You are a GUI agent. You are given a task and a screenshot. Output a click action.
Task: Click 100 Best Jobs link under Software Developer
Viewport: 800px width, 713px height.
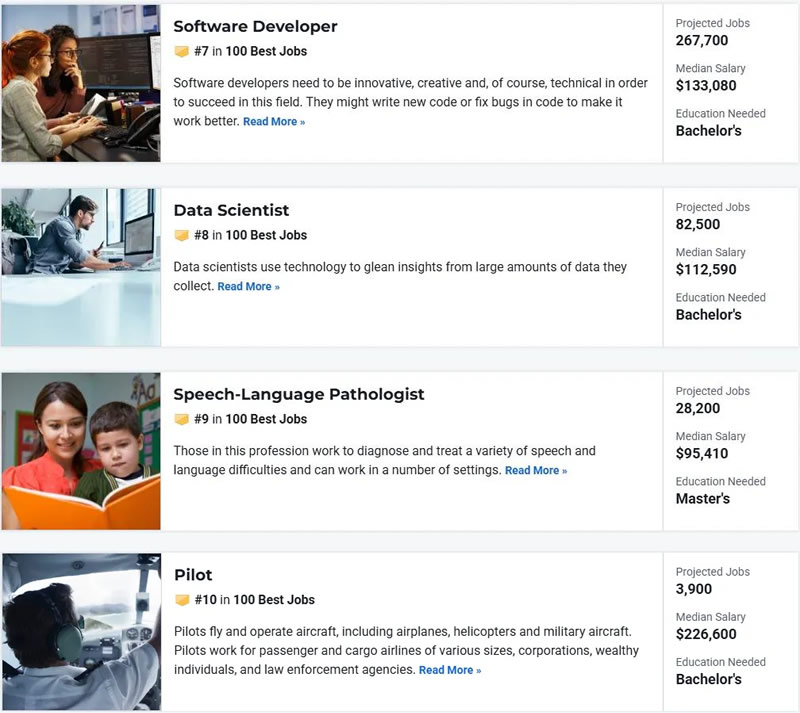coord(266,51)
